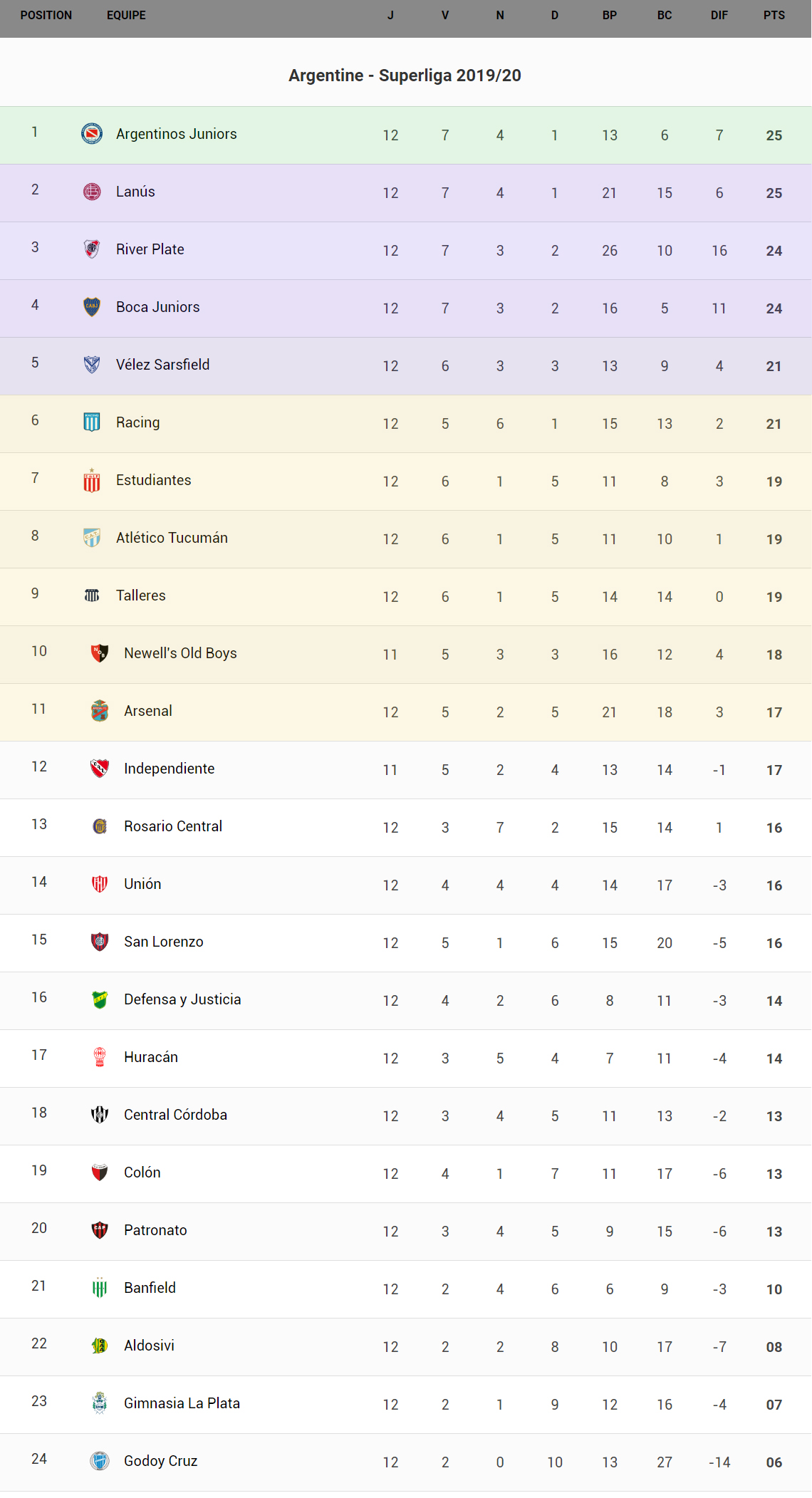
Task: Click the Argentinos Juniors club crest
Action: point(92,133)
